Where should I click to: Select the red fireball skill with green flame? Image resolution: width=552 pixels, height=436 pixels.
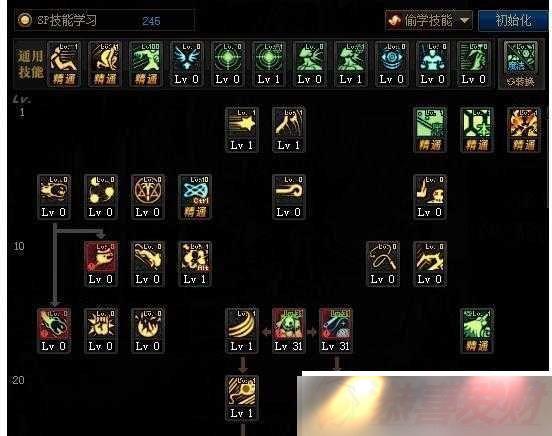click(54, 330)
